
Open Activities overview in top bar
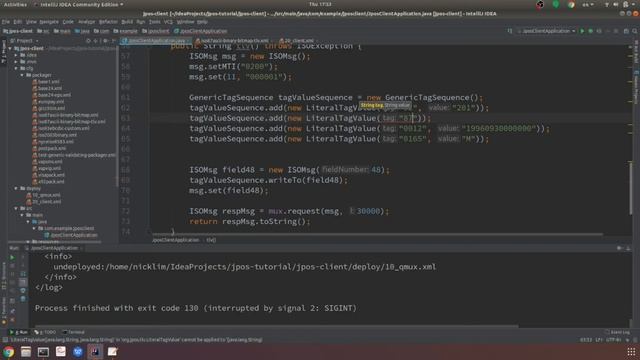(x=15, y=4)
